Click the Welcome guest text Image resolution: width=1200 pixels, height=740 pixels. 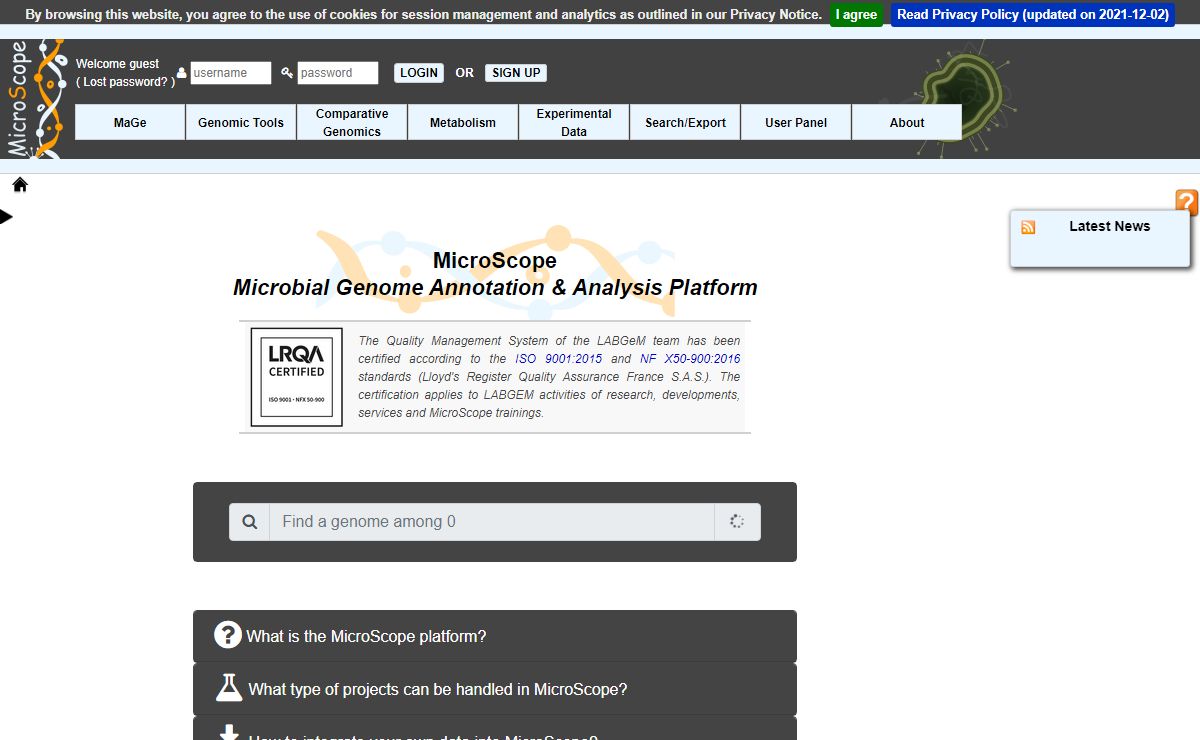tap(117, 64)
